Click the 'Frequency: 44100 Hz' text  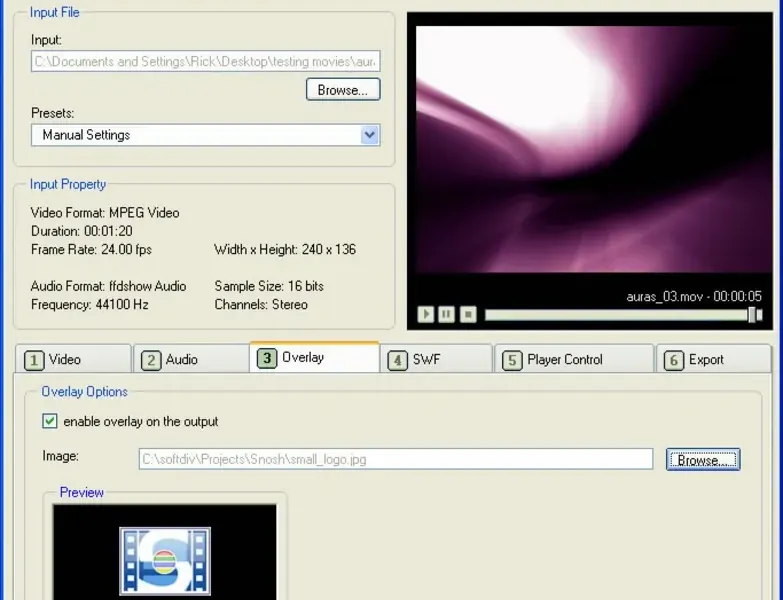click(90, 304)
